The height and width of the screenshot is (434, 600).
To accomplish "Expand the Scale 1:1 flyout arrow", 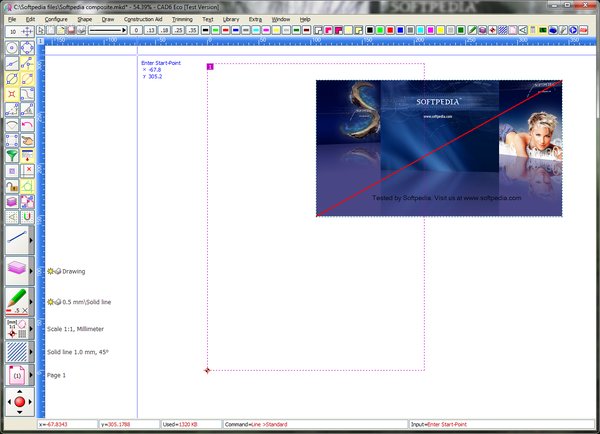I will [x=31, y=329].
